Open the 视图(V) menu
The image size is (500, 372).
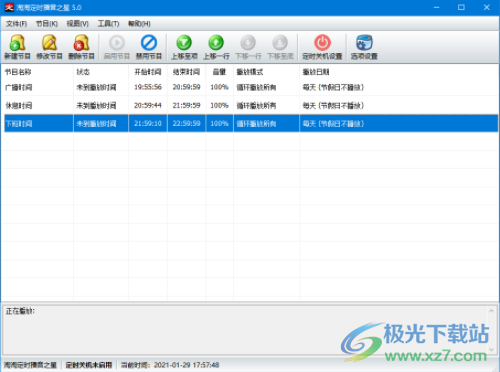point(77,24)
